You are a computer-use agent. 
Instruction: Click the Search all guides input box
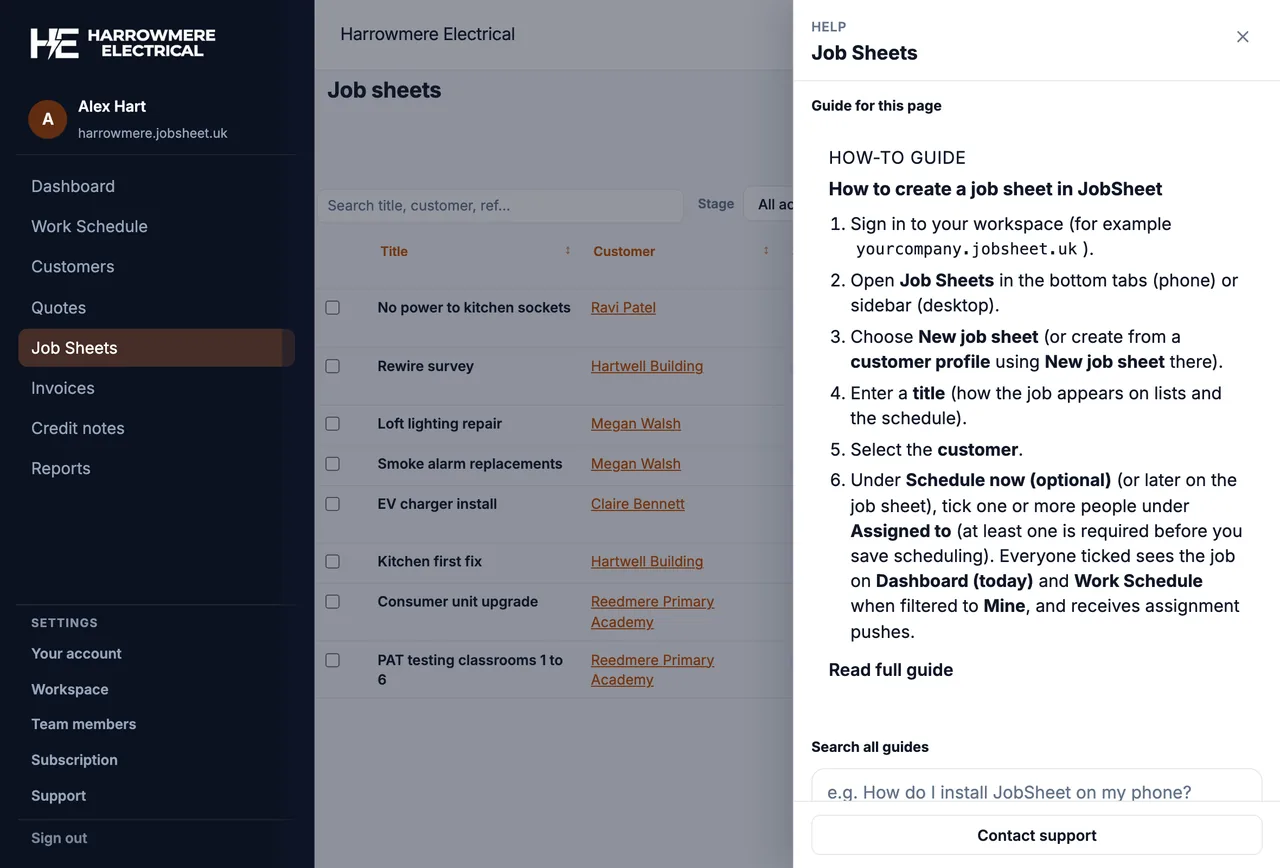point(1037,787)
